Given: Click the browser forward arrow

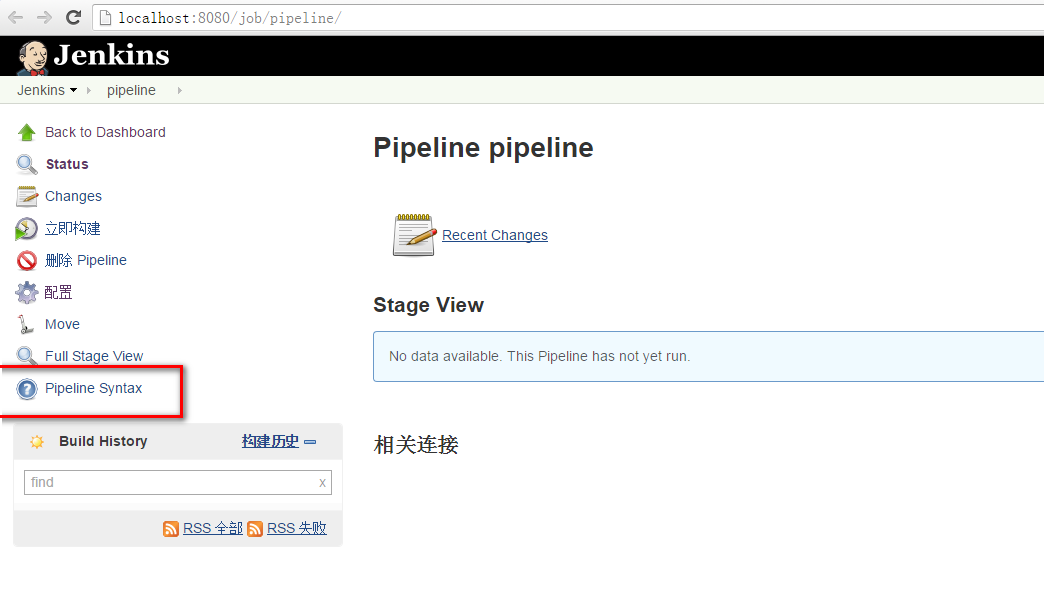Looking at the screenshot, I should (44, 18).
